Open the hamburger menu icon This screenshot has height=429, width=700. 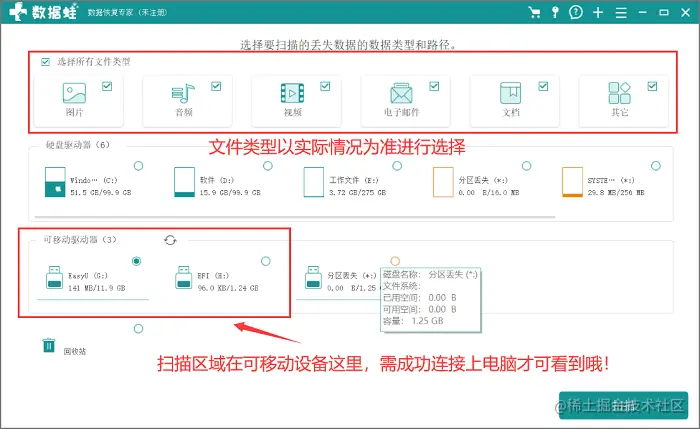621,12
